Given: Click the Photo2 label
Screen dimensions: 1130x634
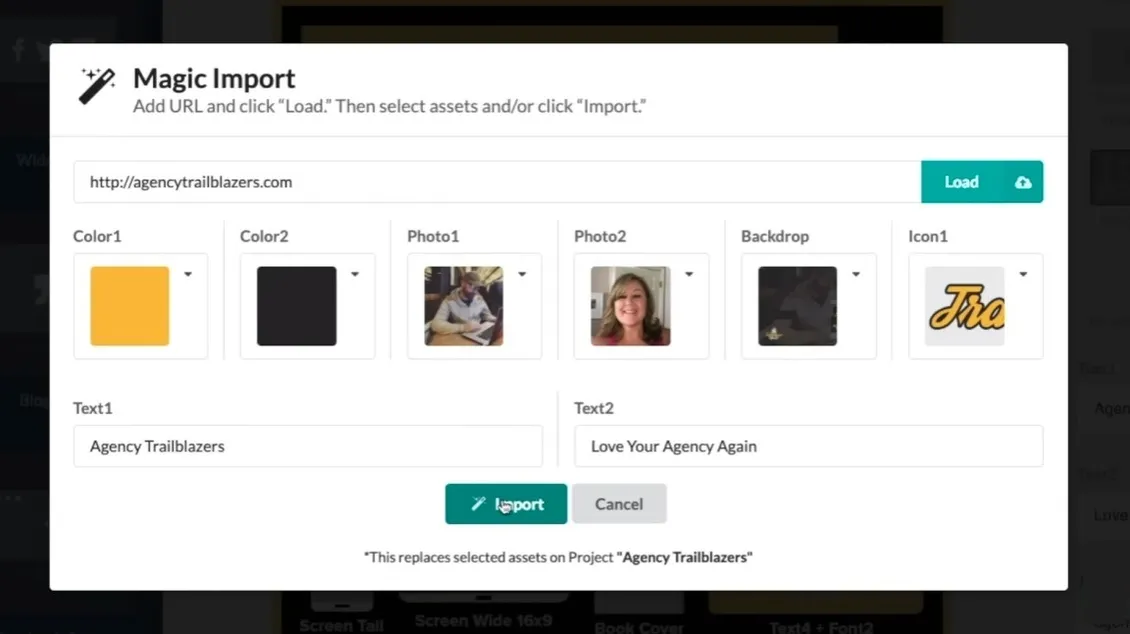Looking at the screenshot, I should pyautogui.click(x=600, y=236).
